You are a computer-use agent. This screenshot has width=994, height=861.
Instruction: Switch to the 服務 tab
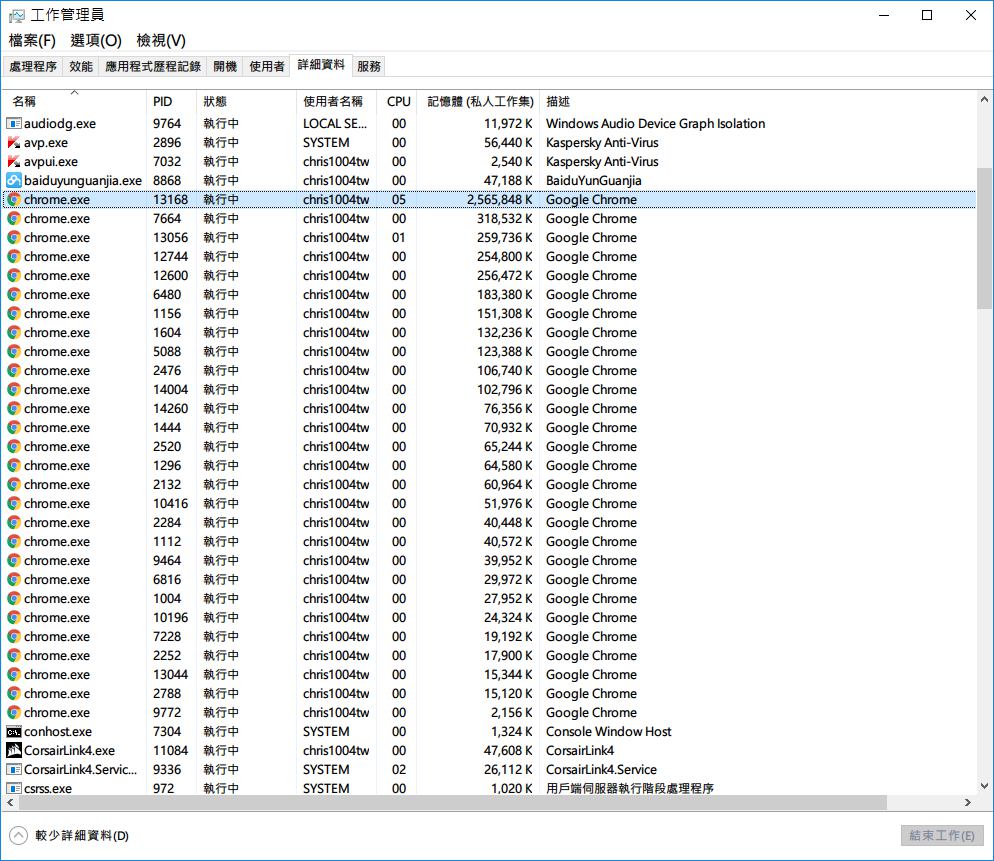click(369, 66)
